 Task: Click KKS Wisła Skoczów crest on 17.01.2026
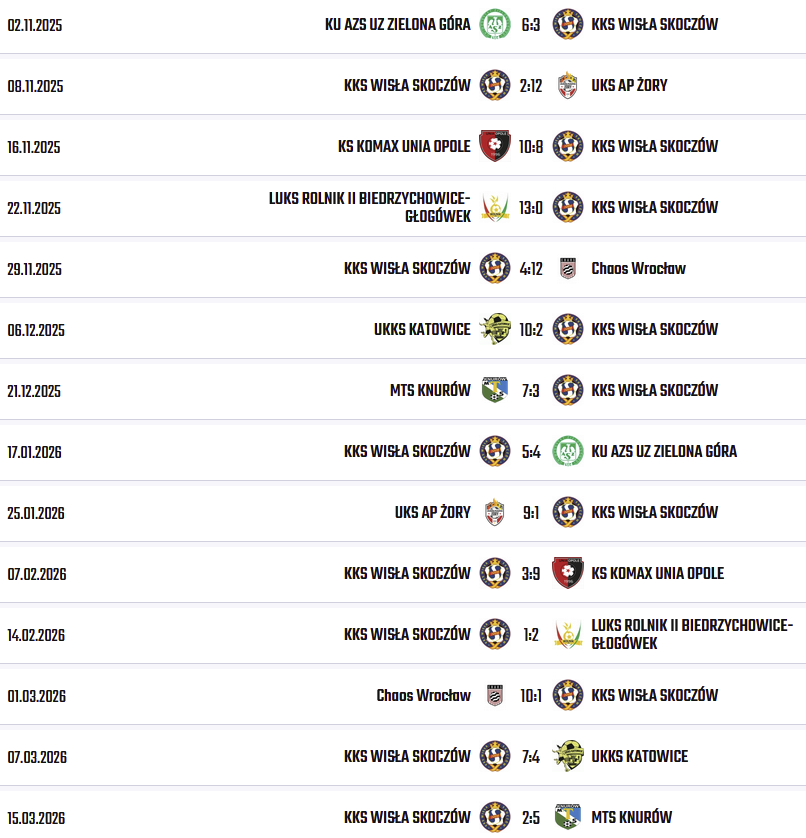click(494, 451)
